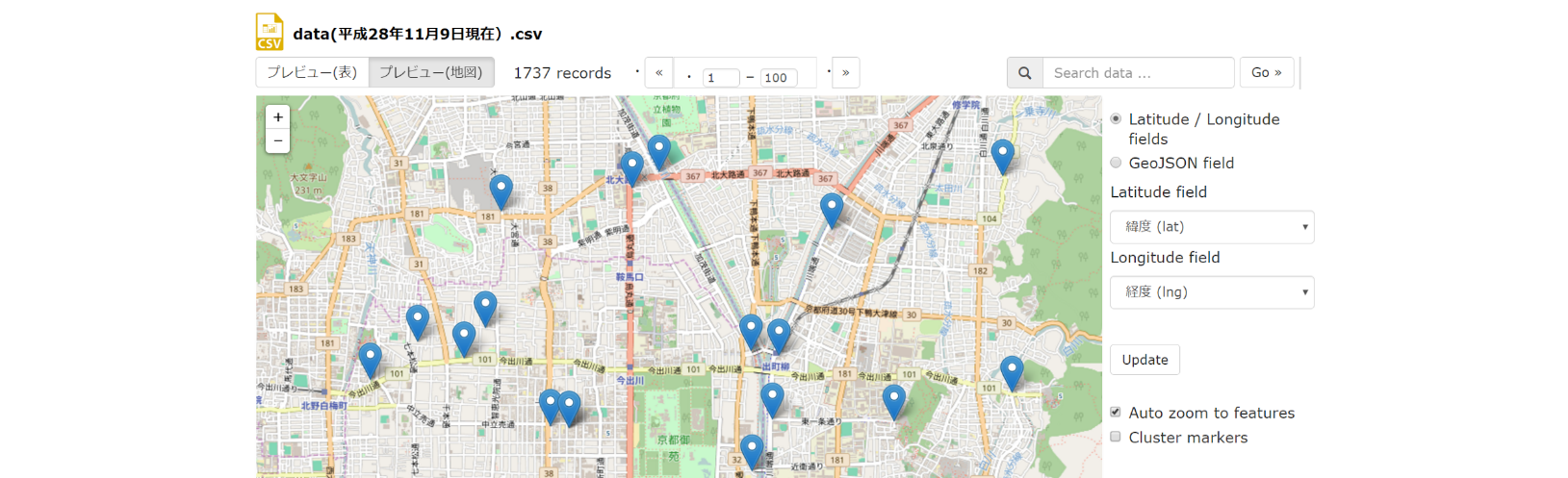Viewport: 1568px width, 478px height.
Task: Switch to プレビュー(地図) map tab
Action: (431, 73)
